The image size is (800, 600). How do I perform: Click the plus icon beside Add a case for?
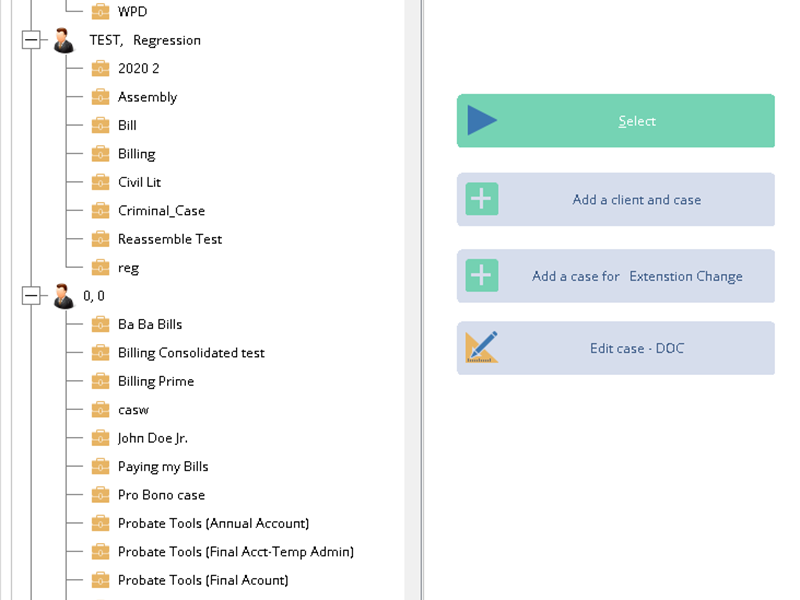[x=482, y=275]
